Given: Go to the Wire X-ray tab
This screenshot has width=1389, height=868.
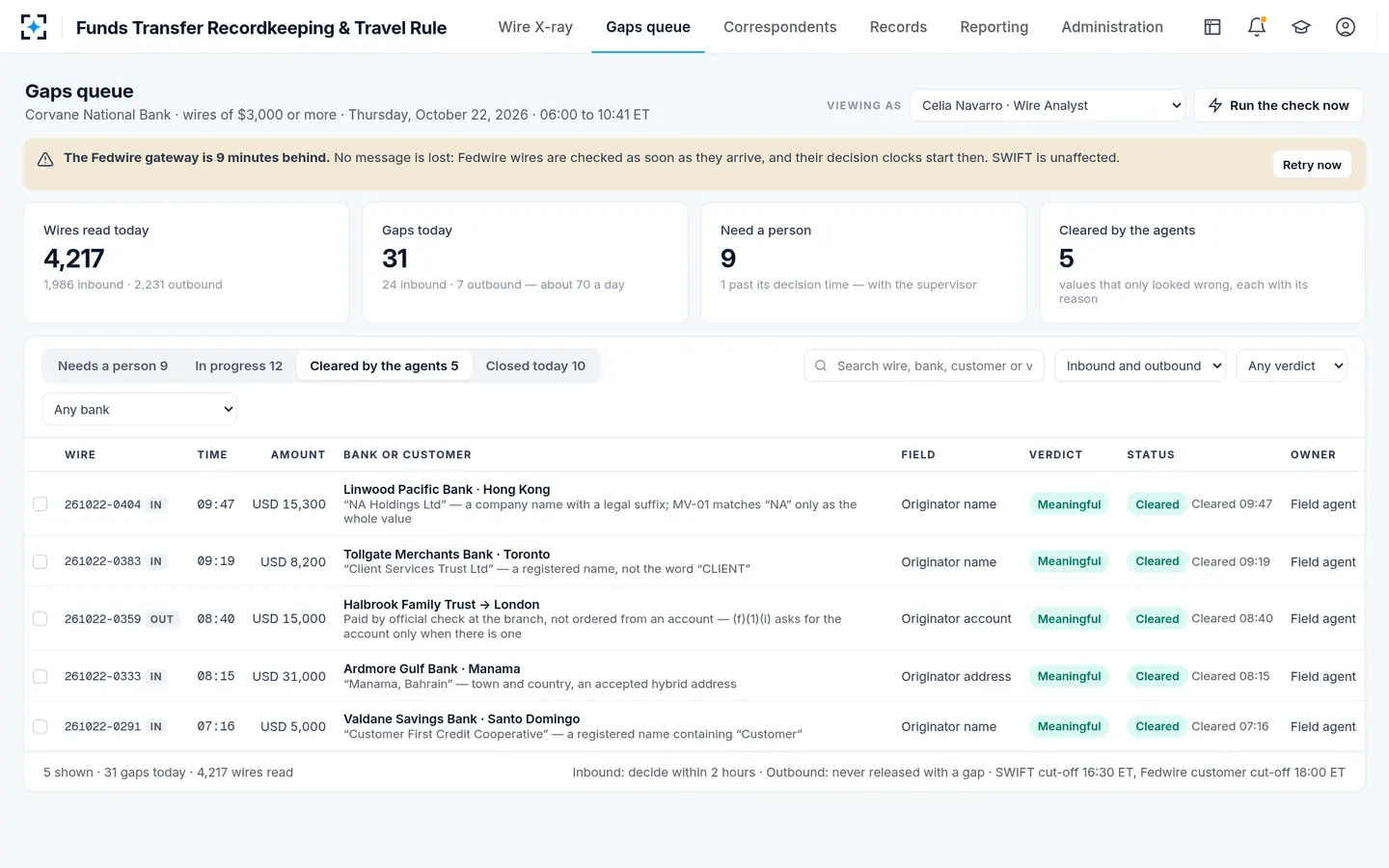Looking at the screenshot, I should click(535, 27).
